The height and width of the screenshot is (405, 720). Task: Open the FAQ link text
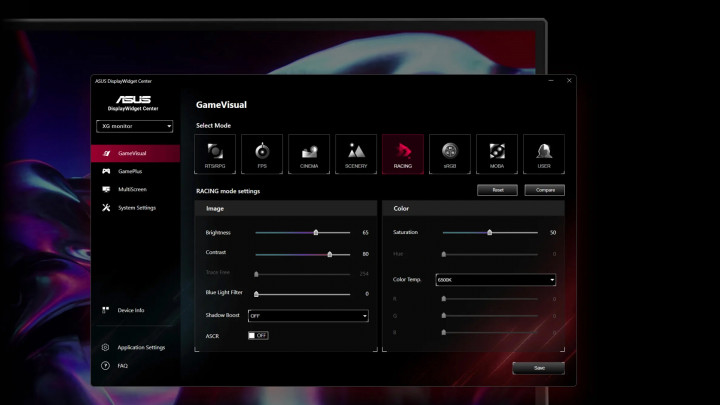[x=123, y=366]
